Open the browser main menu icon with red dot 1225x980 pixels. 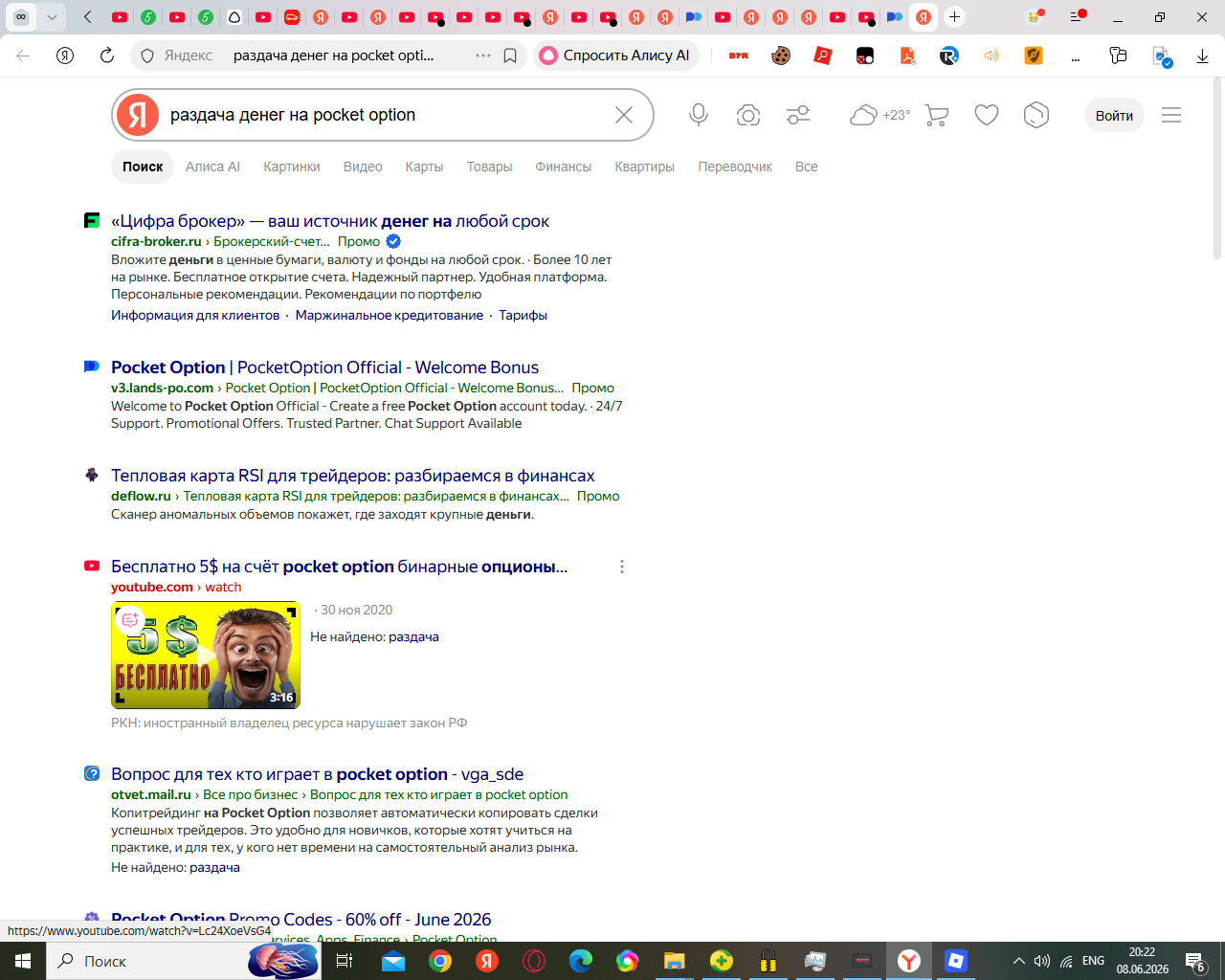1078,16
